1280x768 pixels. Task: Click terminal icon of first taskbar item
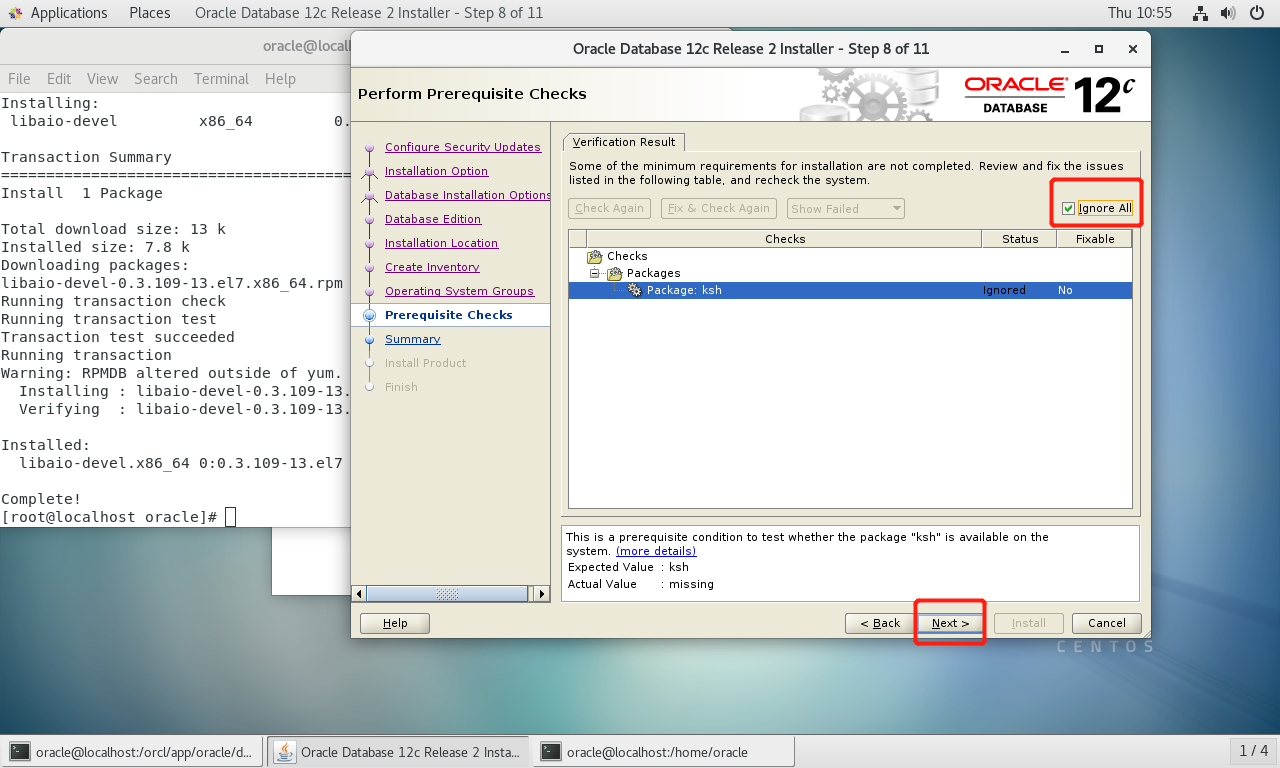[20, 752]
